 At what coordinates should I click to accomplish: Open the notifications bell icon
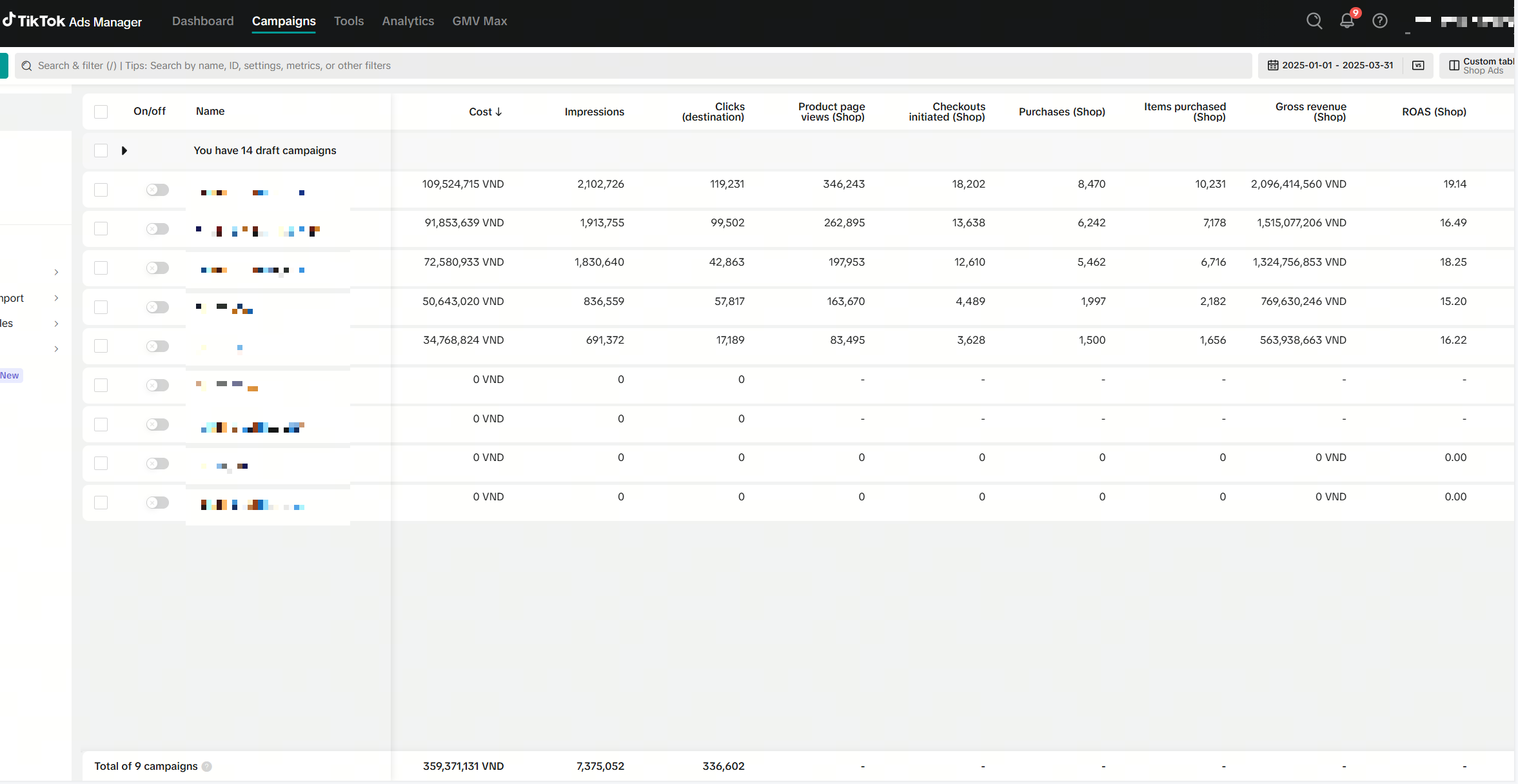click(1346, 21)
